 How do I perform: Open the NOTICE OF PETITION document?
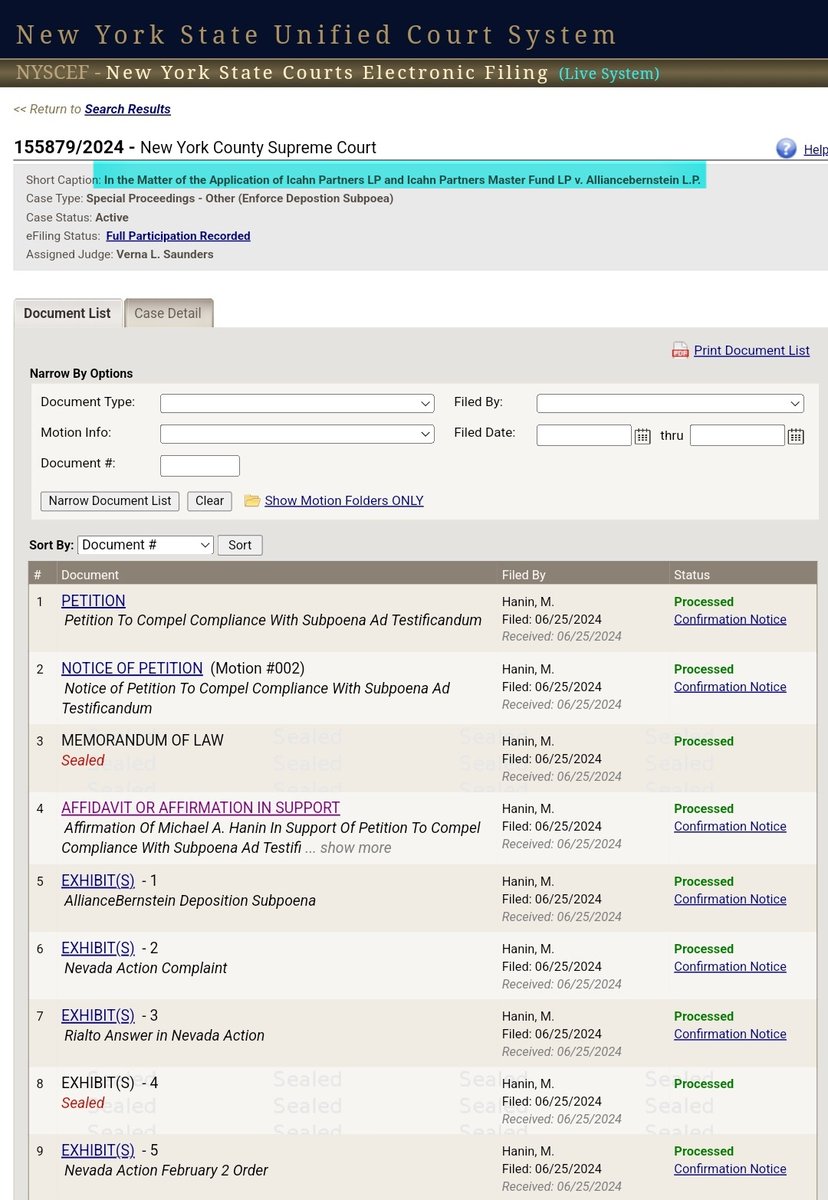(132, 668)
